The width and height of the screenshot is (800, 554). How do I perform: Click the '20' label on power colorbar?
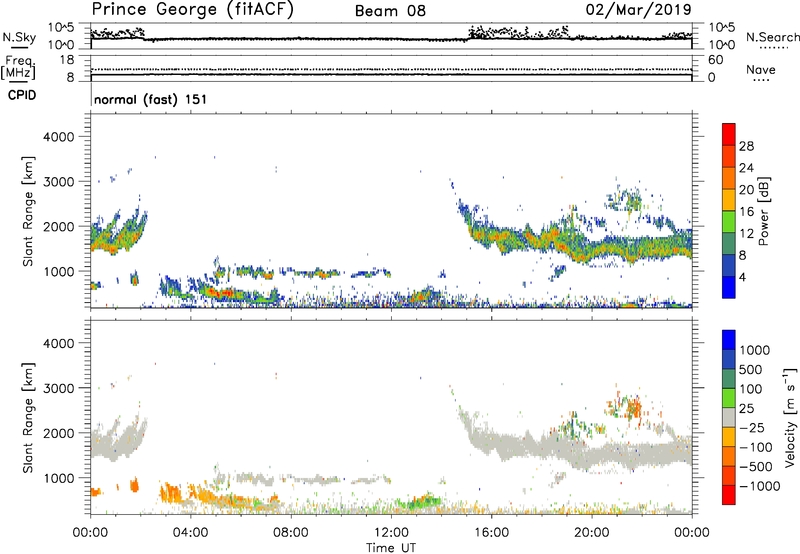click(x=746, y=190)
